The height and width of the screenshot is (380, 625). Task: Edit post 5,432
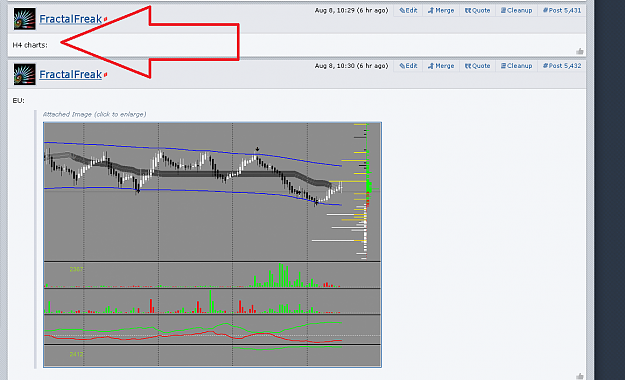(x=408, y=66)
